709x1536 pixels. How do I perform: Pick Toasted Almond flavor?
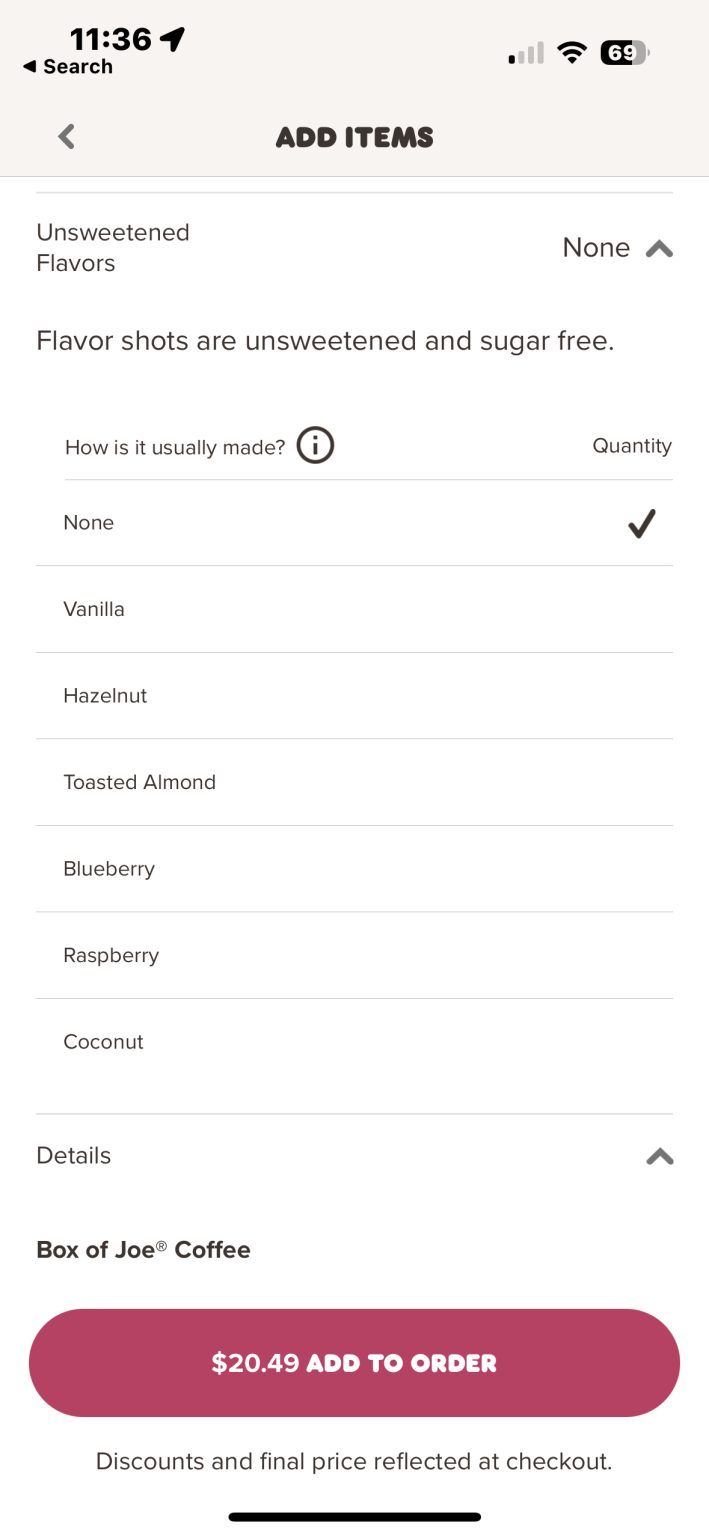coord(140,782)
